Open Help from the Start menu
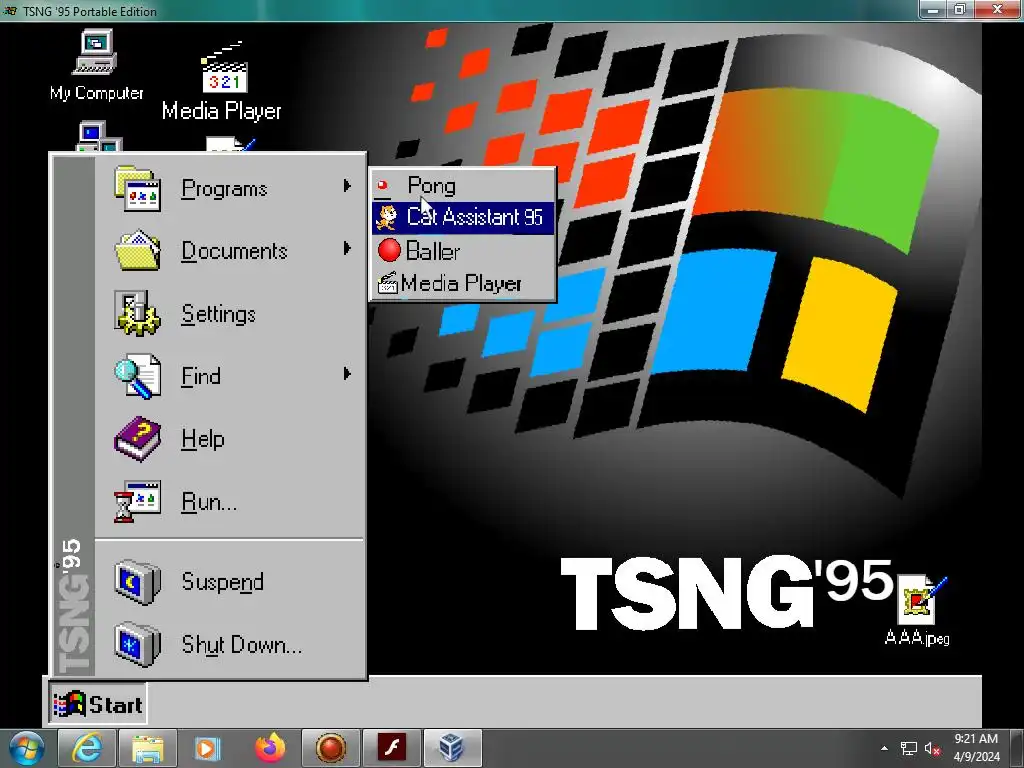1024x768 pixels. tap(231, 439)
